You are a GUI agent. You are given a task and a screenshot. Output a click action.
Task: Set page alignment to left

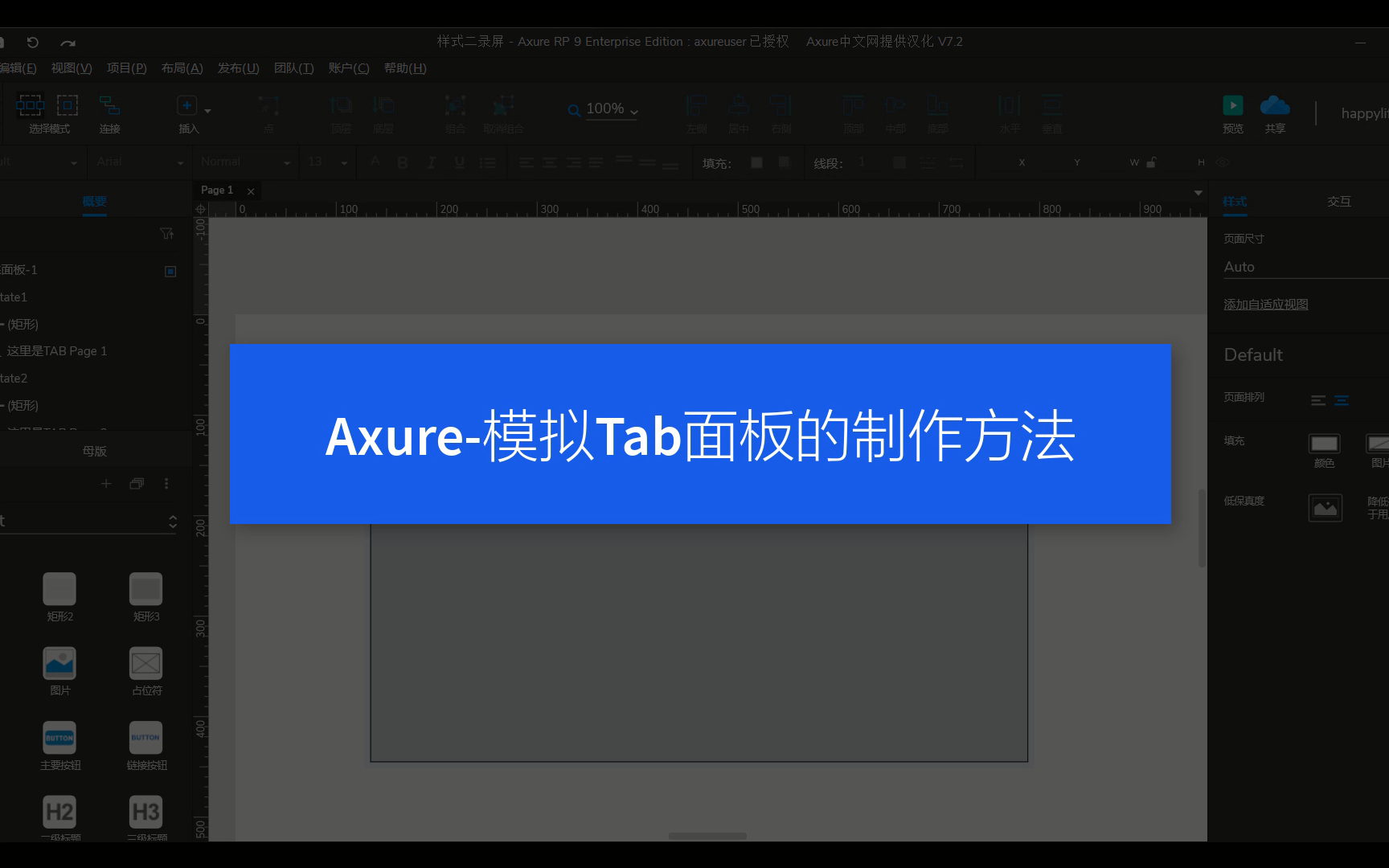pyautogui.click(x=1318, y=400)
